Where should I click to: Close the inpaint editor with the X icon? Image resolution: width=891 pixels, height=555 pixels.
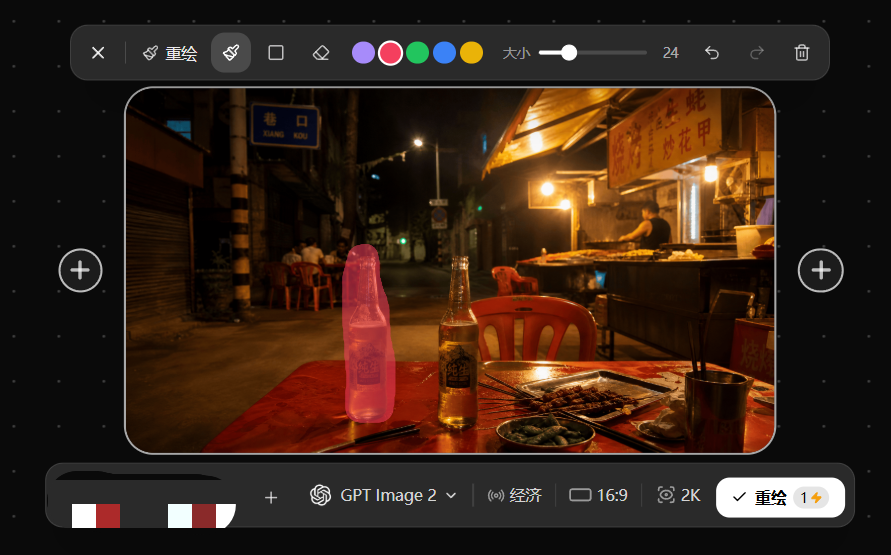click(x=98, y=53)
